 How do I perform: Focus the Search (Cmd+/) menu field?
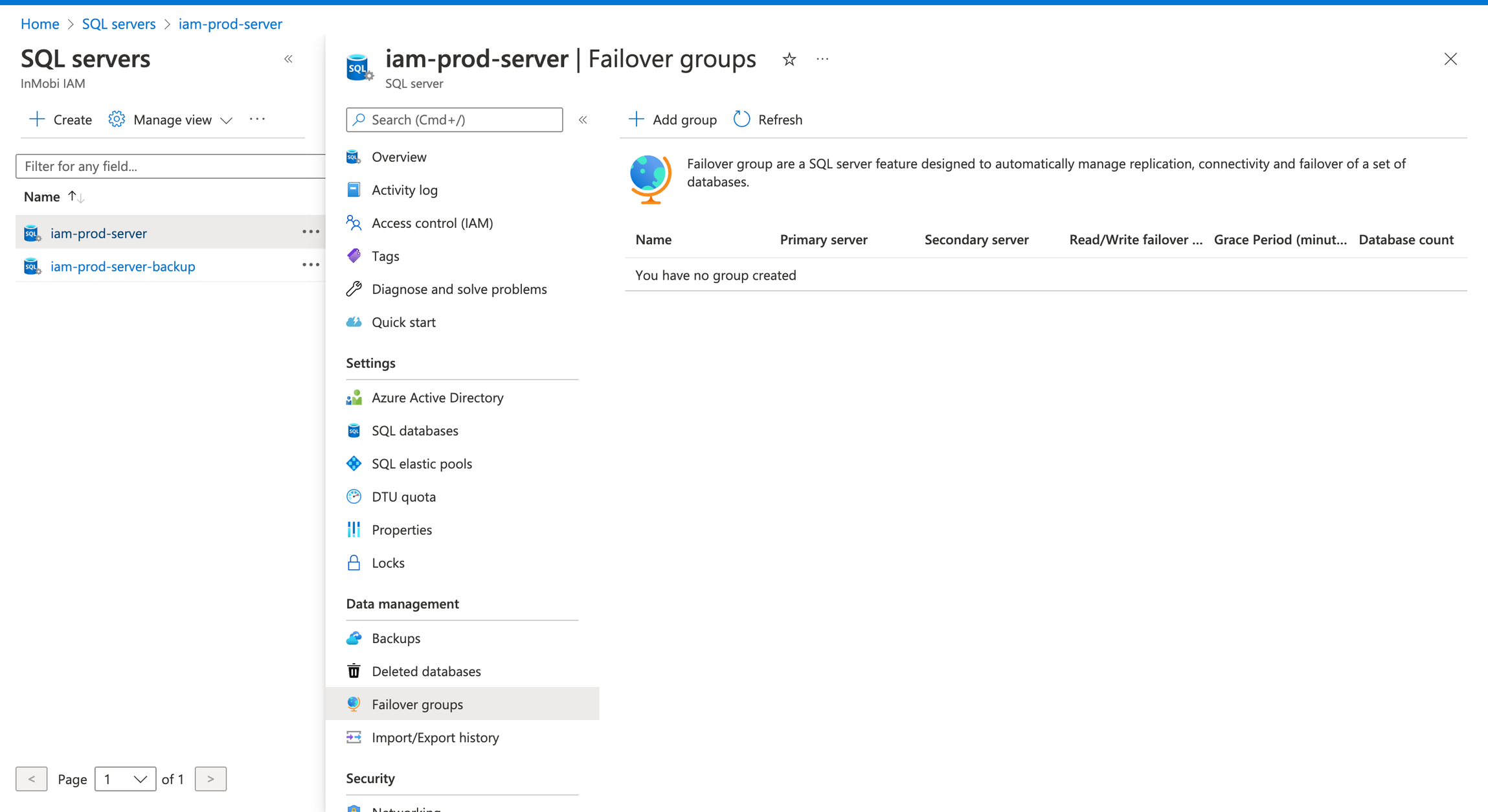455,120
